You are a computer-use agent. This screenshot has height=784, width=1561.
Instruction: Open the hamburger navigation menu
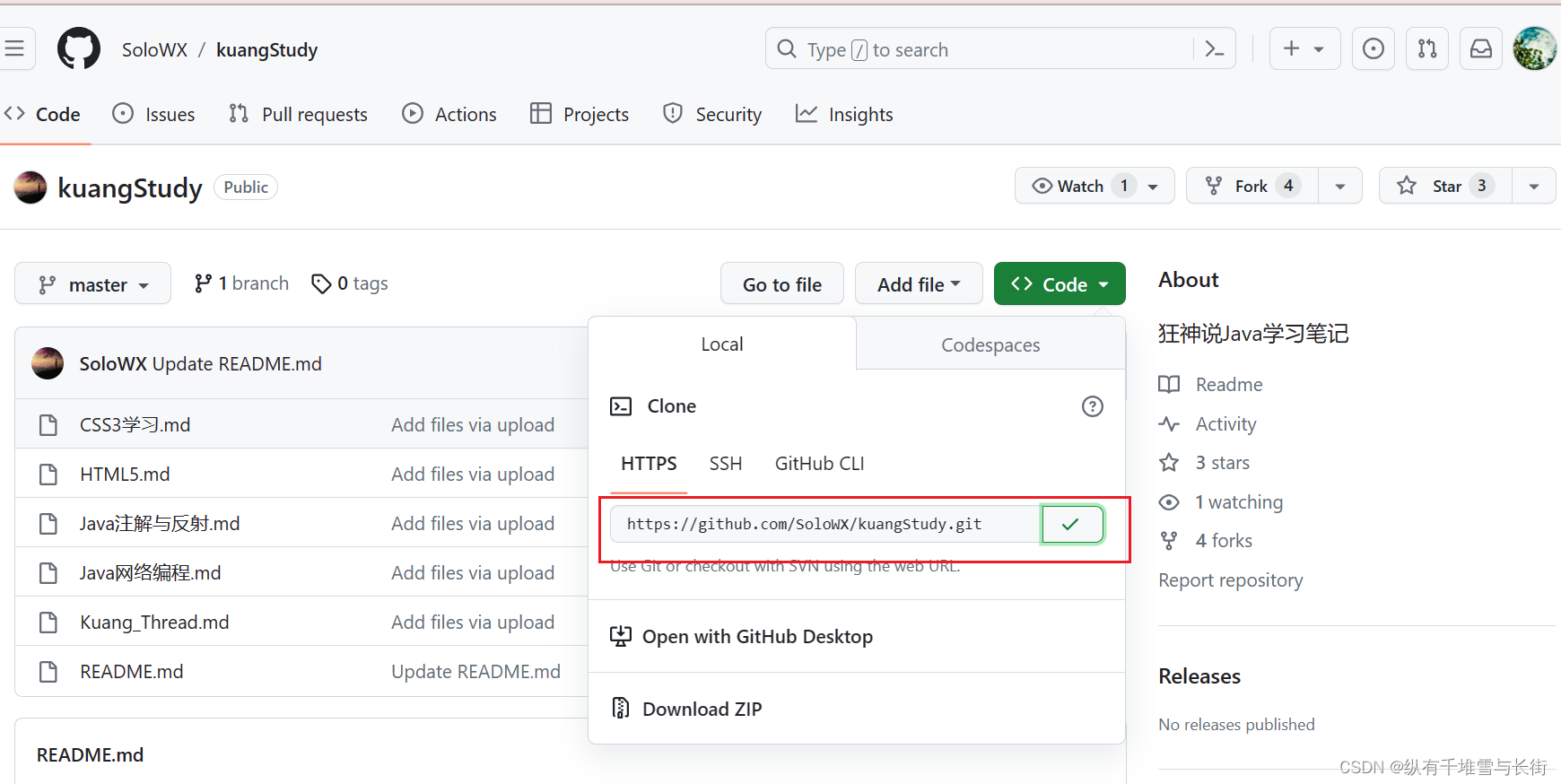pyautogui.click(x=14, y=48)
